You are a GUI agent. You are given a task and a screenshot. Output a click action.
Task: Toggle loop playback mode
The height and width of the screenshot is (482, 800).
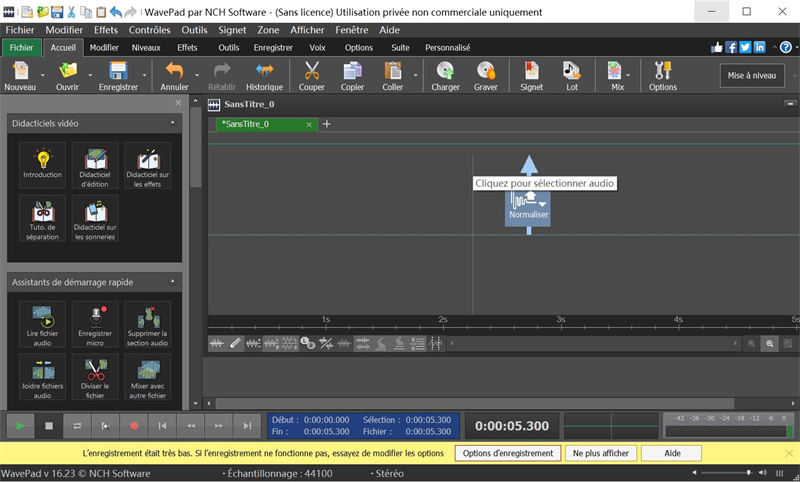(x=77, y=426)
